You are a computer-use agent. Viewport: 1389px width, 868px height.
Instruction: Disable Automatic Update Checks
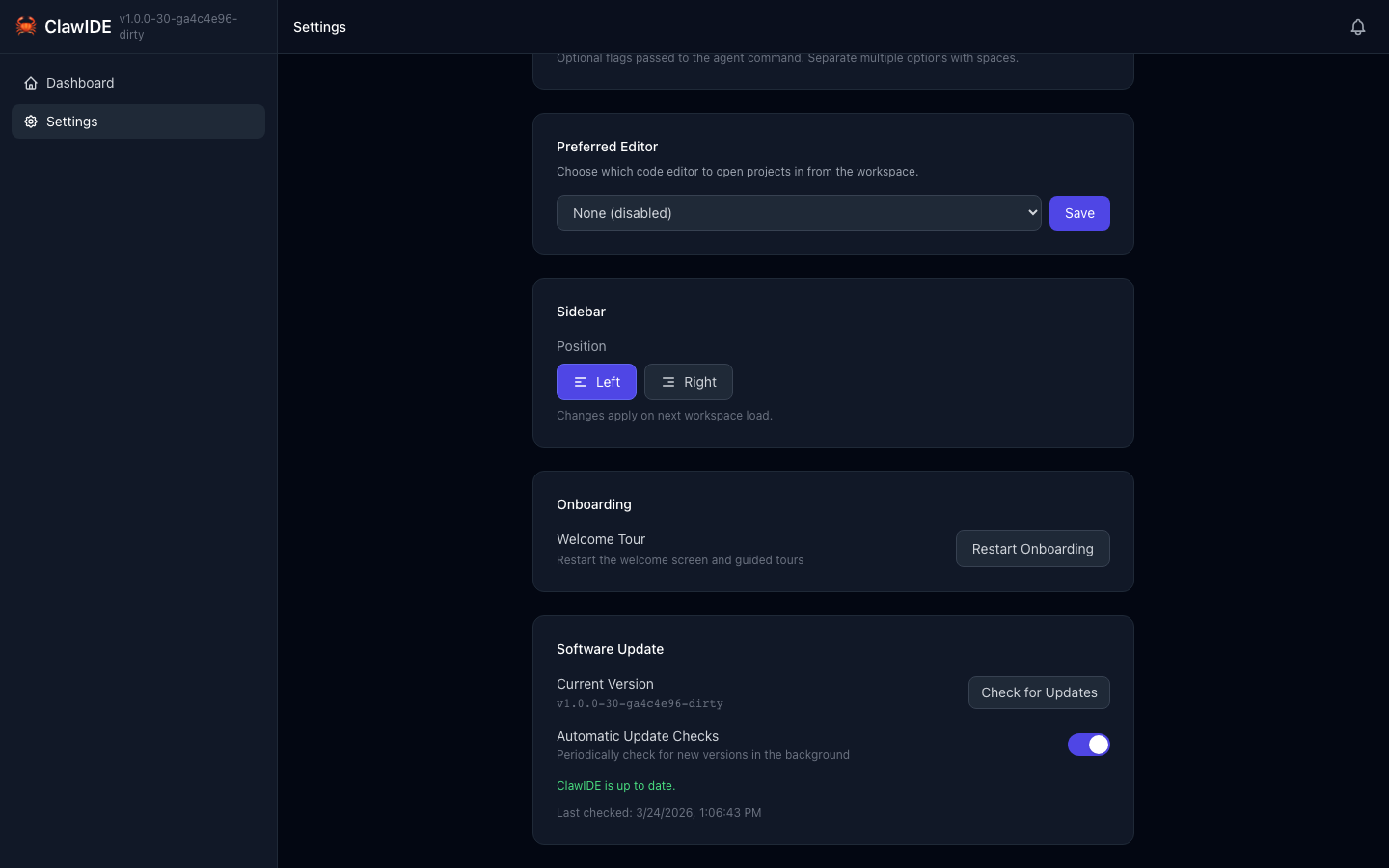[1089, 745]
